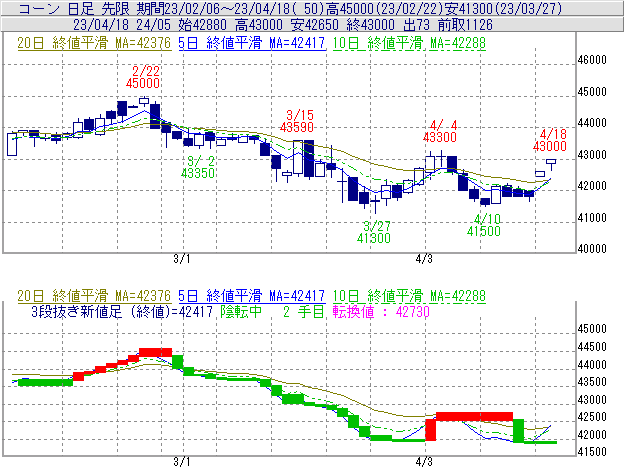The height and width of the screenshot is (475, 624).
Task: Click the 40000 axis label on top chart
Action: tap(592, 249)
